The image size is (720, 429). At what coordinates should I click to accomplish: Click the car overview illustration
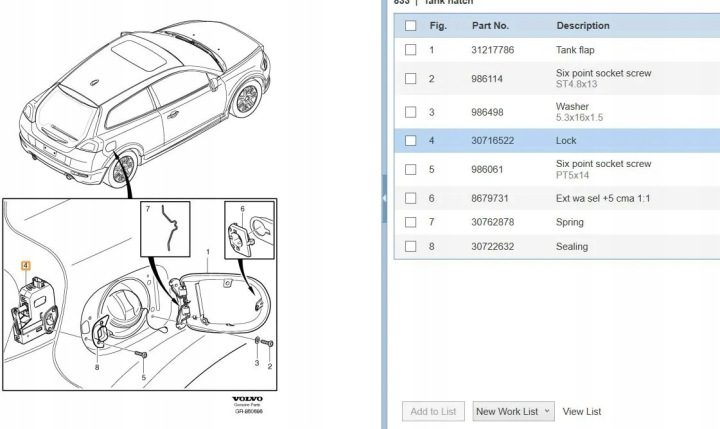pyautogui.click(x=145, y=105)
